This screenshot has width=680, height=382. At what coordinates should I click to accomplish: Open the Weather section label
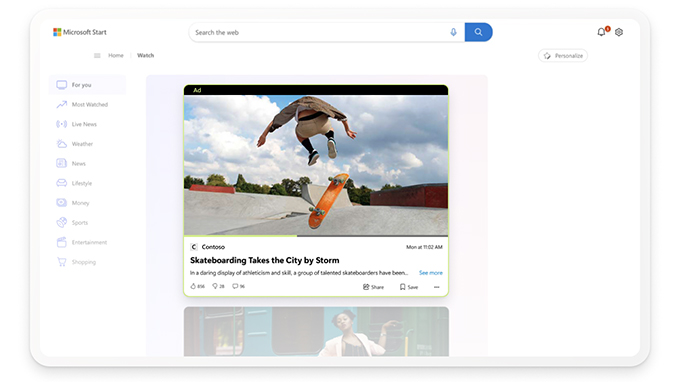point(82,144)
